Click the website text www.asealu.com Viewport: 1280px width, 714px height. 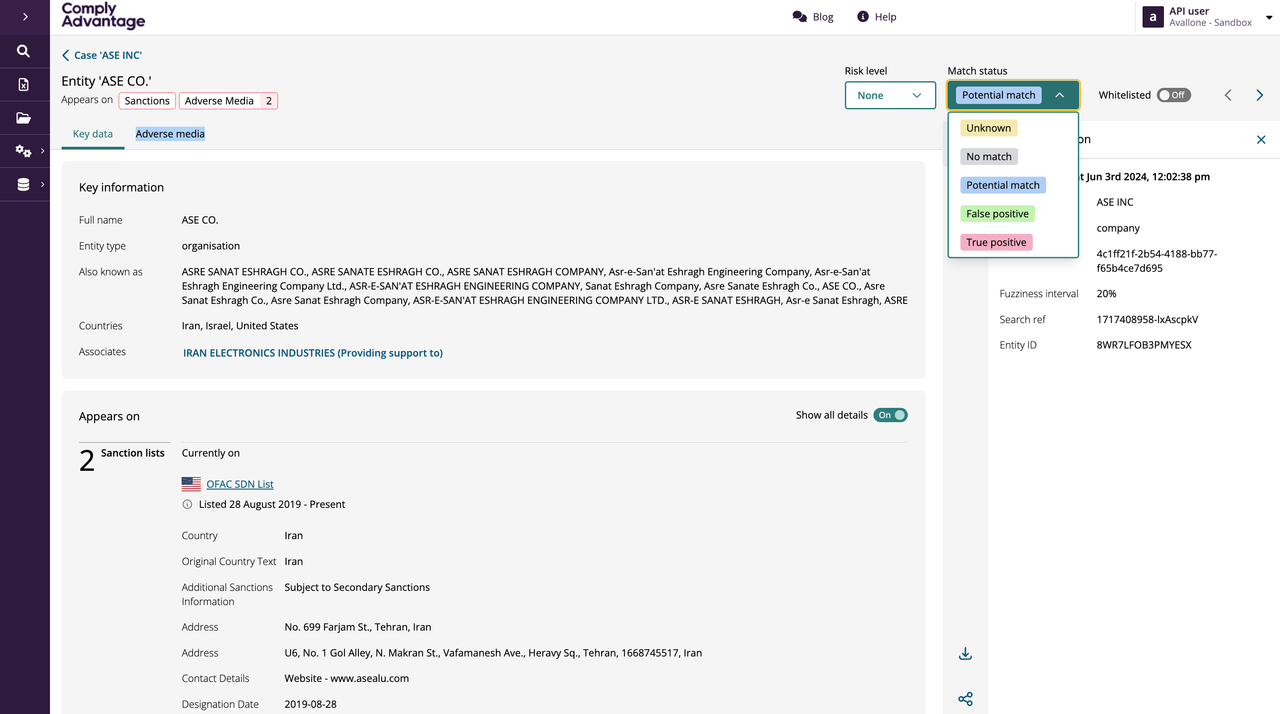[369, 678]
